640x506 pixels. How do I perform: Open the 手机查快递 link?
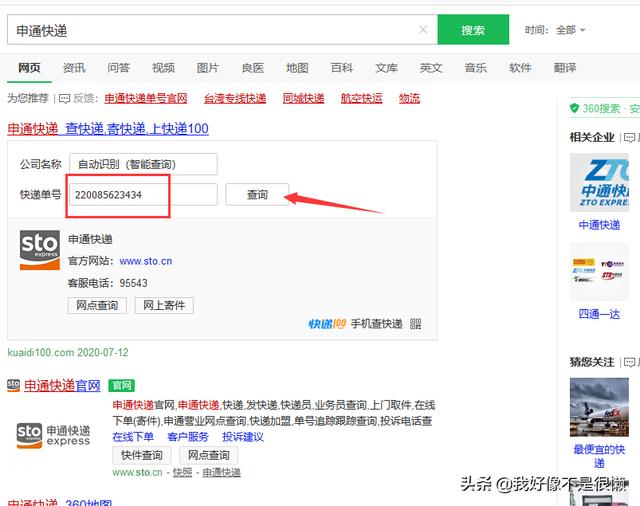click(376, 324)
